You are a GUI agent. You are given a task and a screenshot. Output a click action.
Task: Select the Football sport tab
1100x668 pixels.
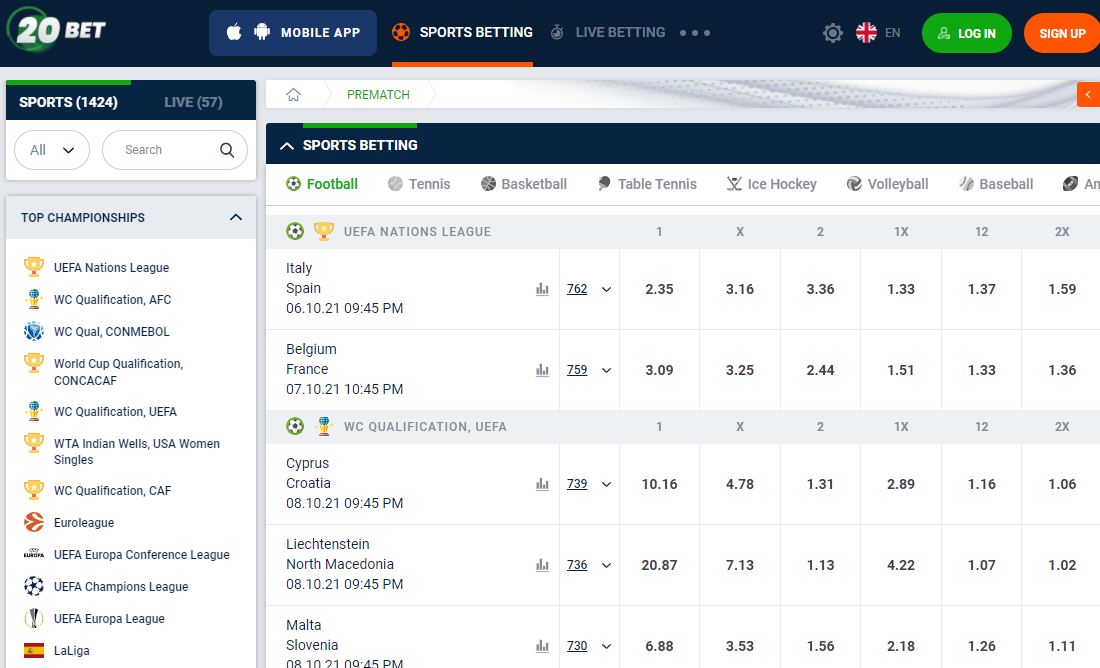[322, 184]
